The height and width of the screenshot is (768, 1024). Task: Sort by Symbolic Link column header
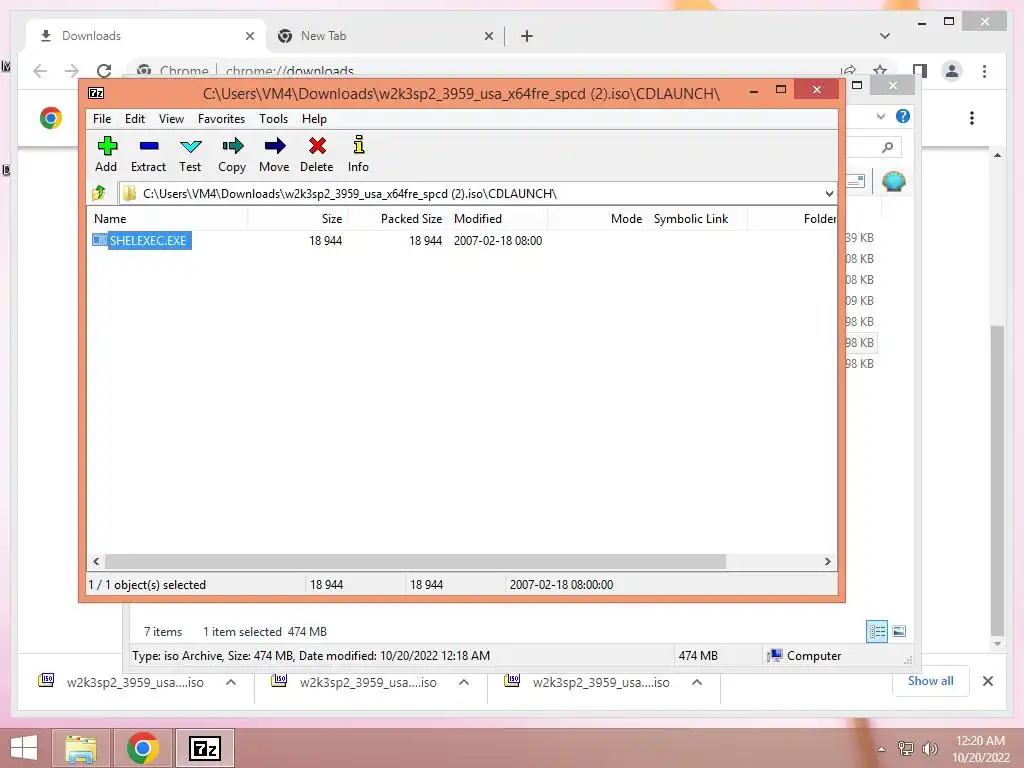697,219
